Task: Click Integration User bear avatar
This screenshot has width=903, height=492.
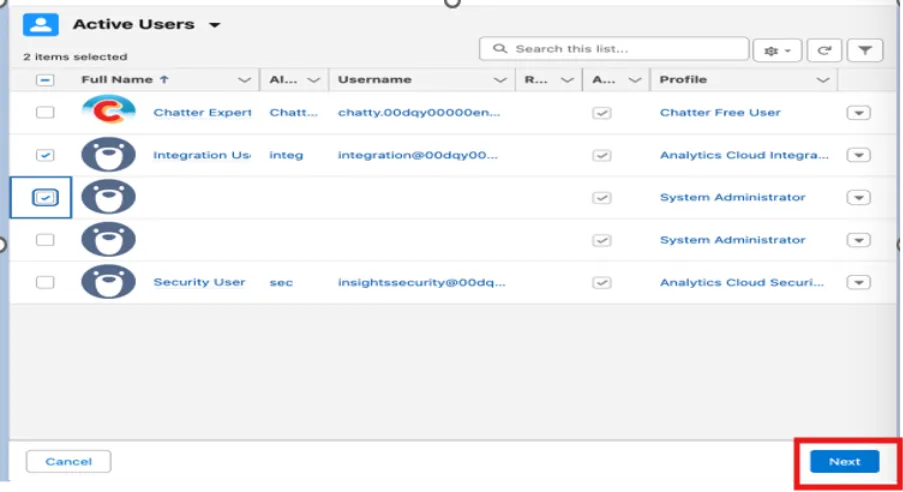Action: (x=108, y=154)
